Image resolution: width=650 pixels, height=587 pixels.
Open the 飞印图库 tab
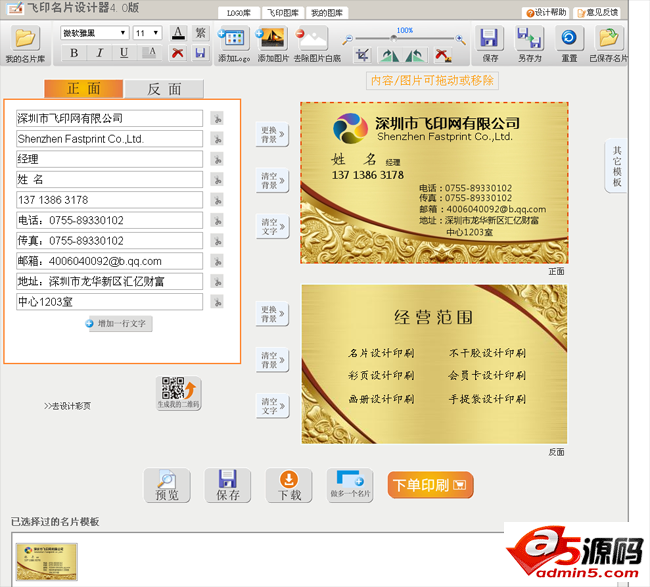point(281,12)
